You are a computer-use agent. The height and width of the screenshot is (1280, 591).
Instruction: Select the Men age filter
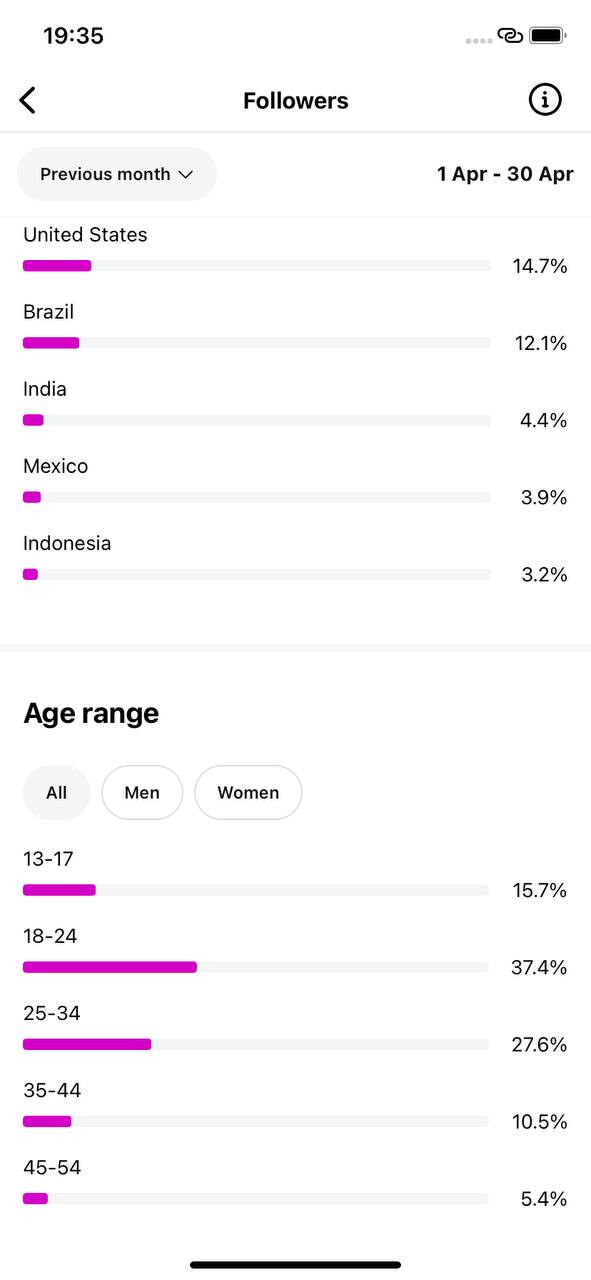tap(142, 793)
